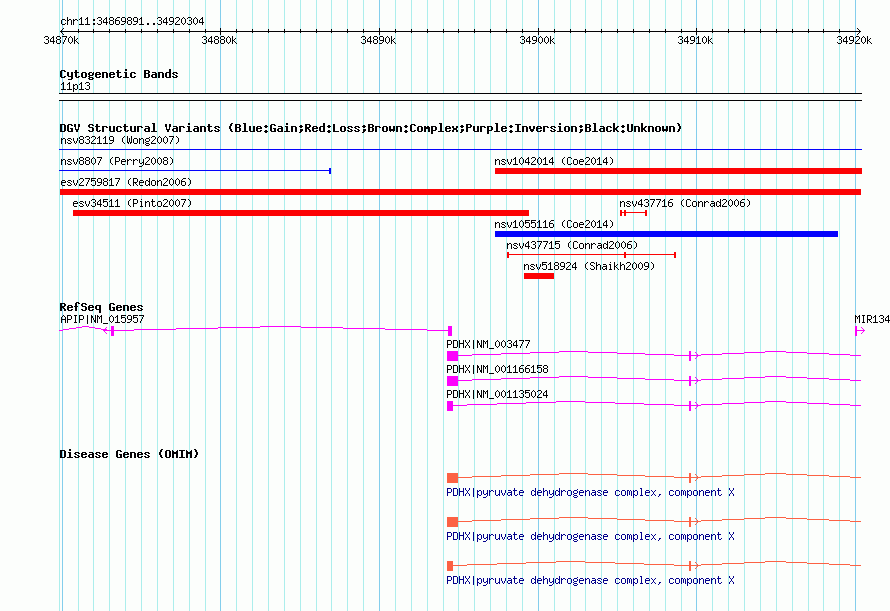The height and width of the screenshot is (611, 890).
Task: Select the 11p13 cytogenetic band bar
Action: [460, 97]
